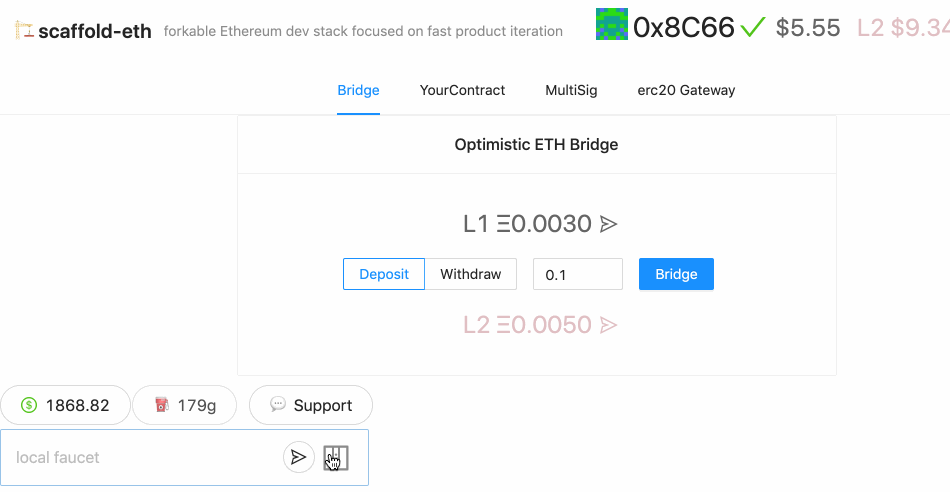The image size is (950, 492).
Task: Click the blue blockie avatar icon
Action: 611,24
